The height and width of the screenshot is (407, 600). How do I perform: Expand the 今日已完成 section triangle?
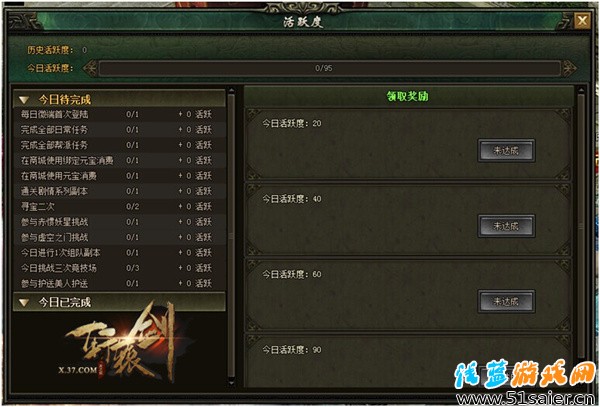pos(24,303)
